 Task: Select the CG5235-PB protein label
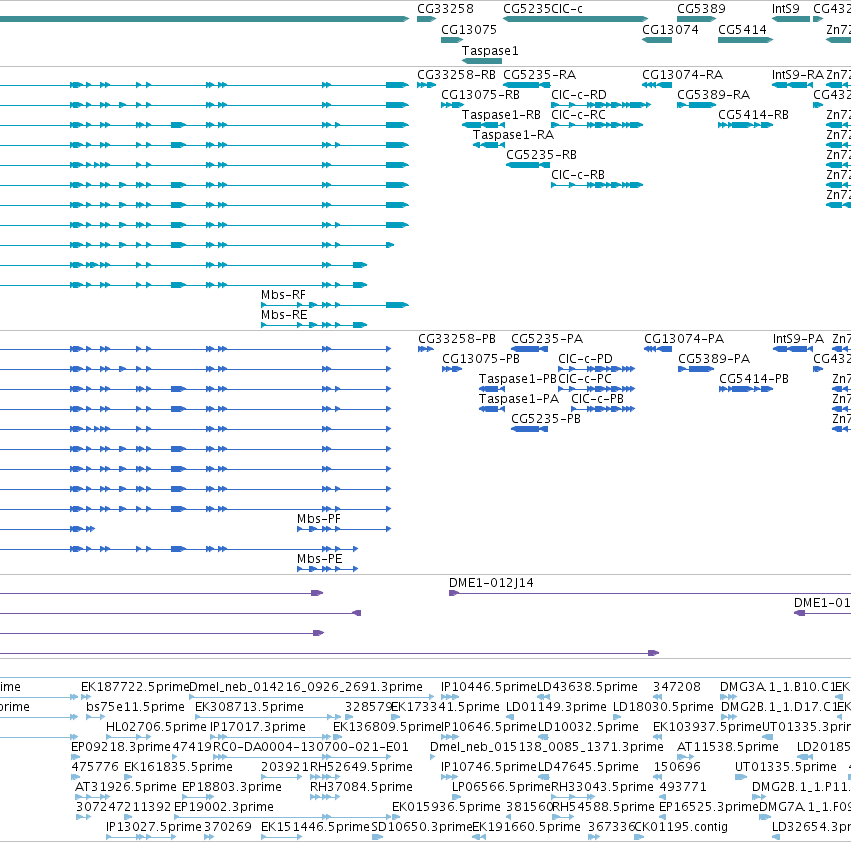(545, 419)
